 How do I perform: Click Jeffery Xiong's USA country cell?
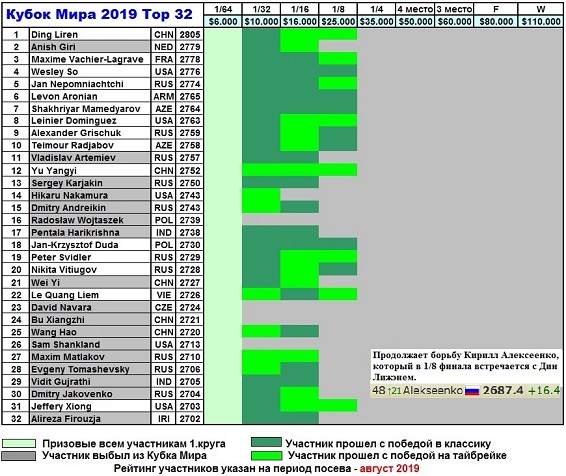[x=164, y=406]
